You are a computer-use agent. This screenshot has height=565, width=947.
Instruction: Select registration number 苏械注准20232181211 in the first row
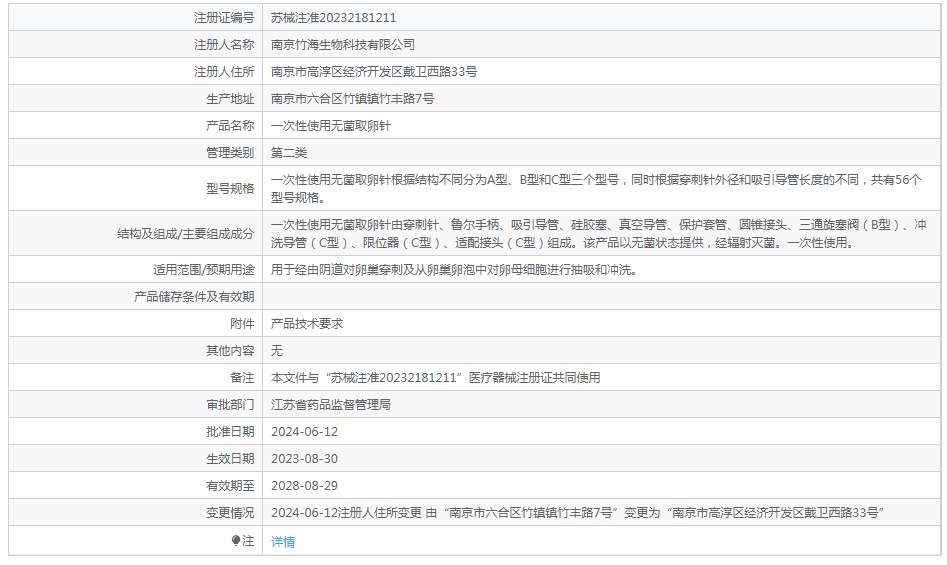tap(333, 18)
